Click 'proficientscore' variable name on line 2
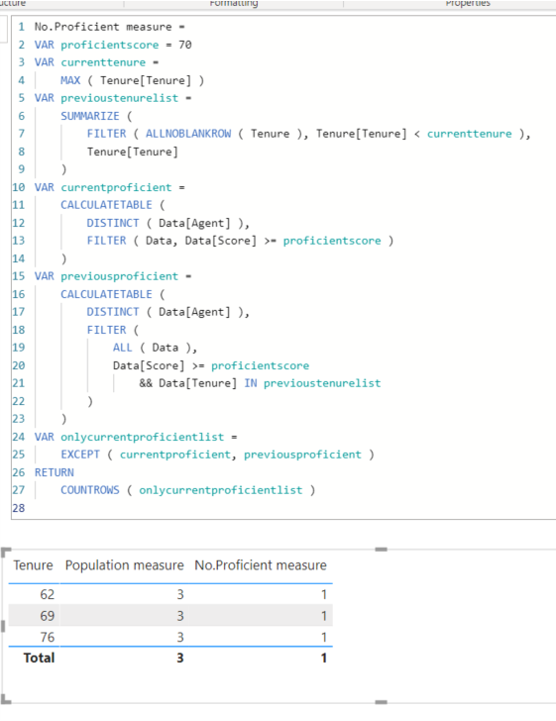This screenshot has width=556, height=721. pyautogui.click(x=109, y=45)
